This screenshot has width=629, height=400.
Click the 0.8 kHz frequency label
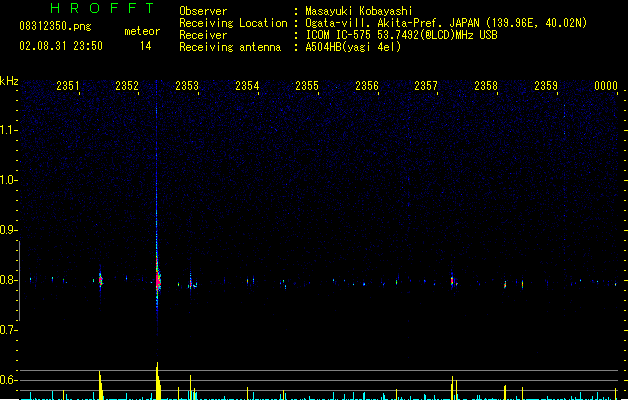tap(8, 280)
